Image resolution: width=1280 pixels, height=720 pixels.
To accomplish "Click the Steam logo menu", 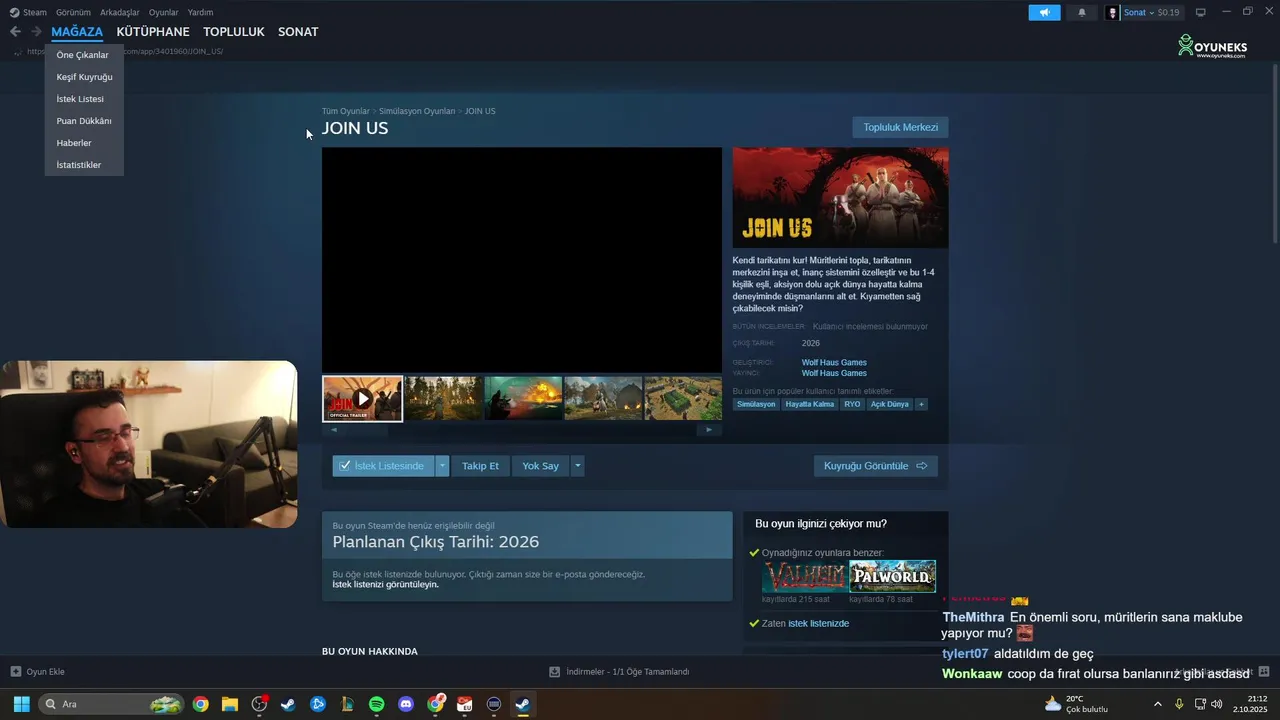I will 28,12.
